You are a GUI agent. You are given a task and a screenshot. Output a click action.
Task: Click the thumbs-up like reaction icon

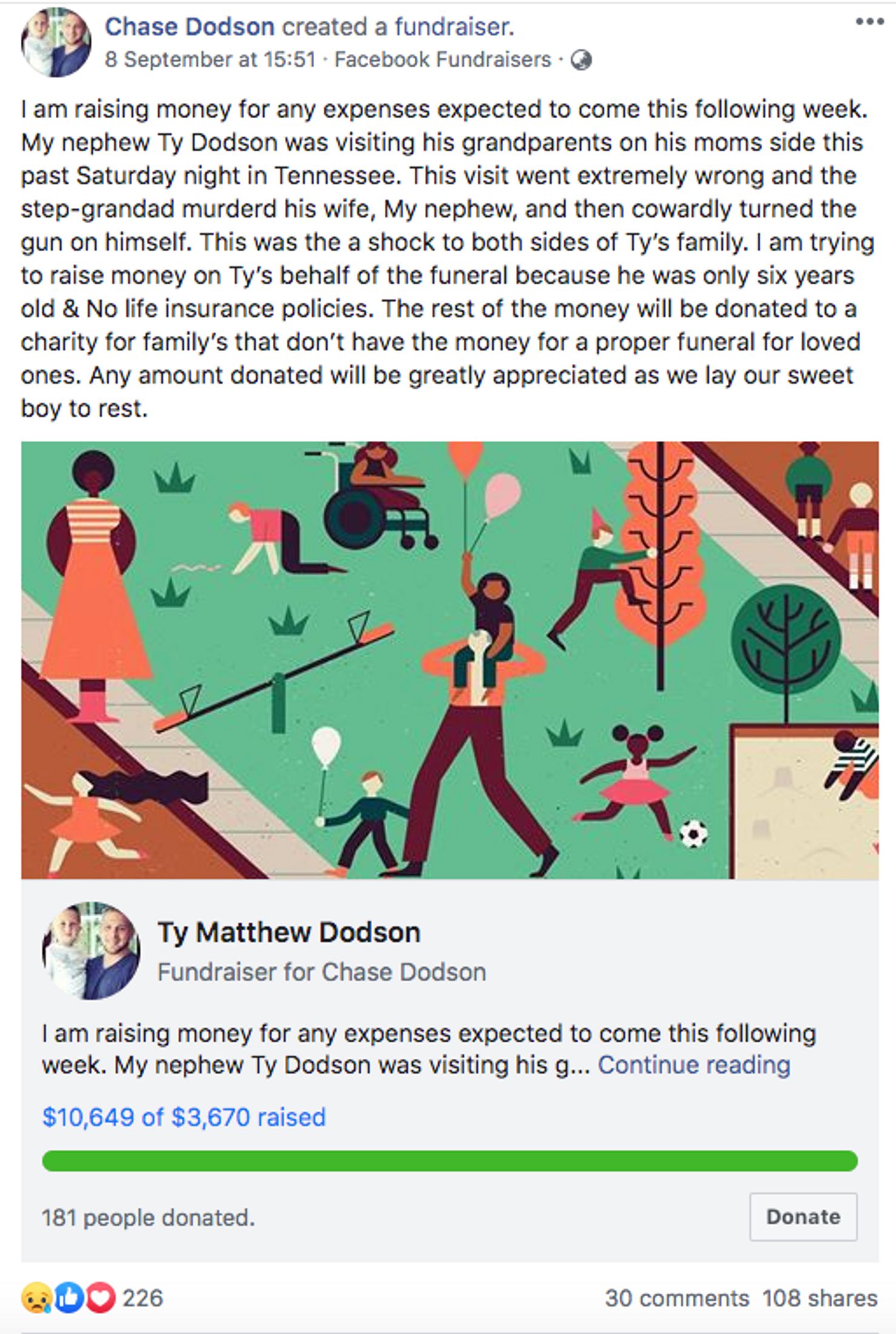point(69,1298)
